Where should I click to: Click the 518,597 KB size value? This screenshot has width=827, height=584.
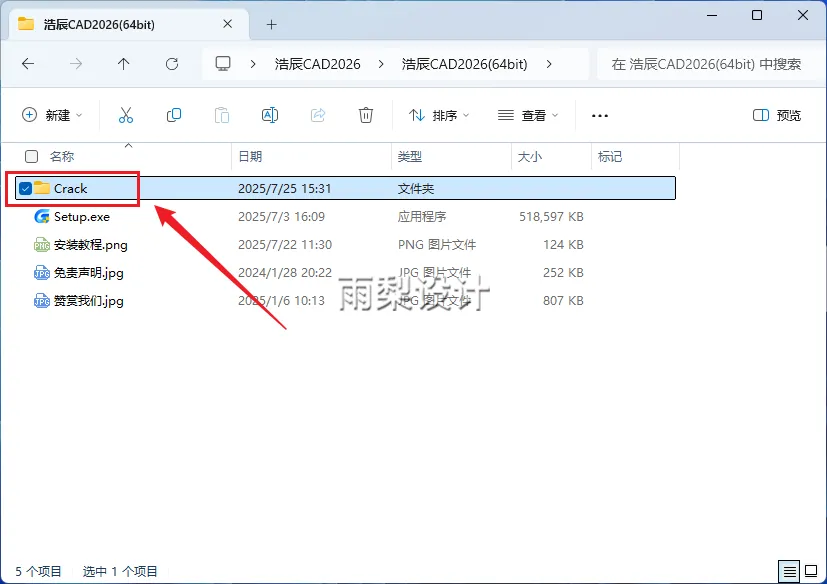pyautogui.click(x=551, y=216)
